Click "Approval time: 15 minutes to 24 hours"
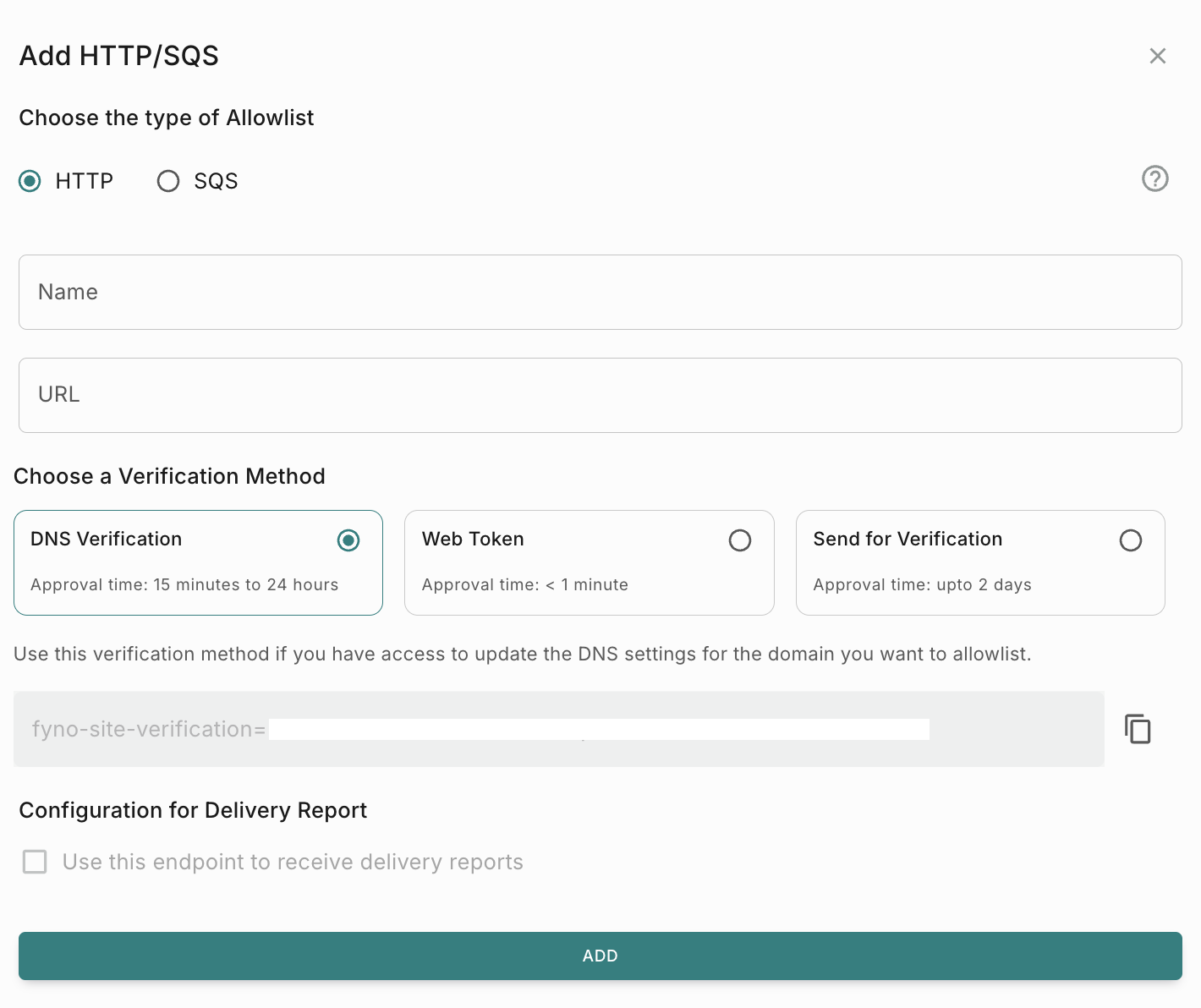The height and width of the screenshot is (1008, 1201). coord(184,585)
